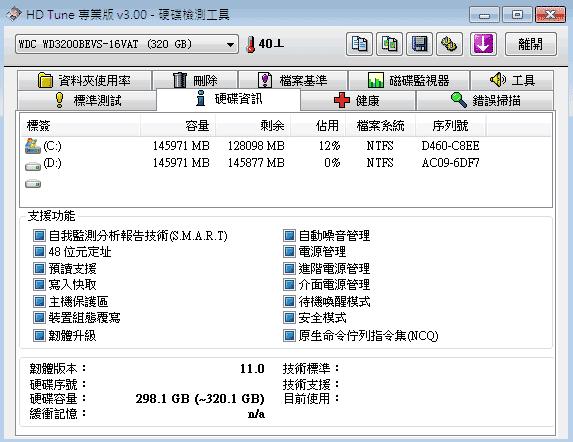Image resolution: width=573 pixels, height=442 pixels.
Task: Click the purple download arrow icon
Action: point(483,44)
